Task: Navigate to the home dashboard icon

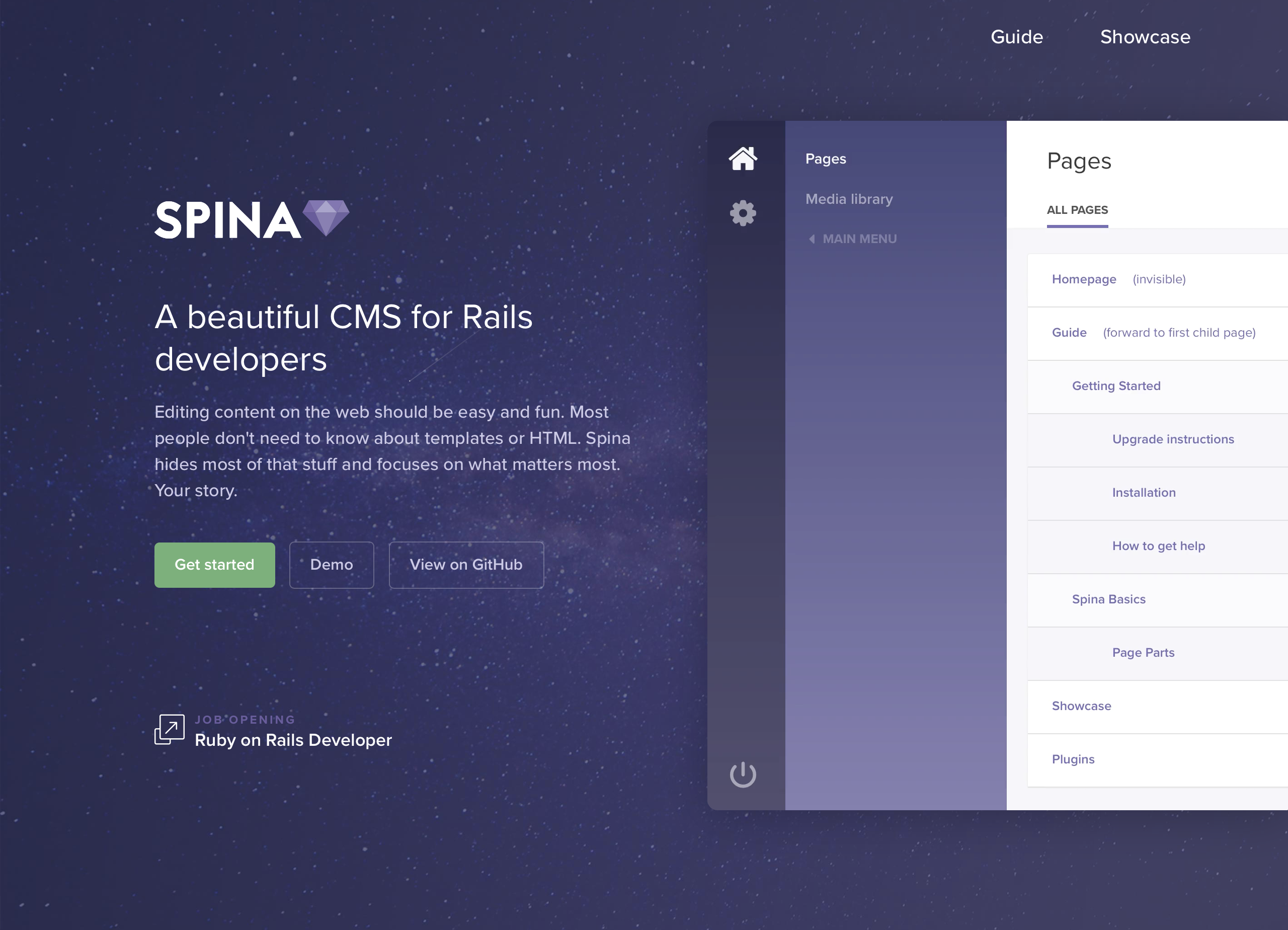Action: (743, 159)
